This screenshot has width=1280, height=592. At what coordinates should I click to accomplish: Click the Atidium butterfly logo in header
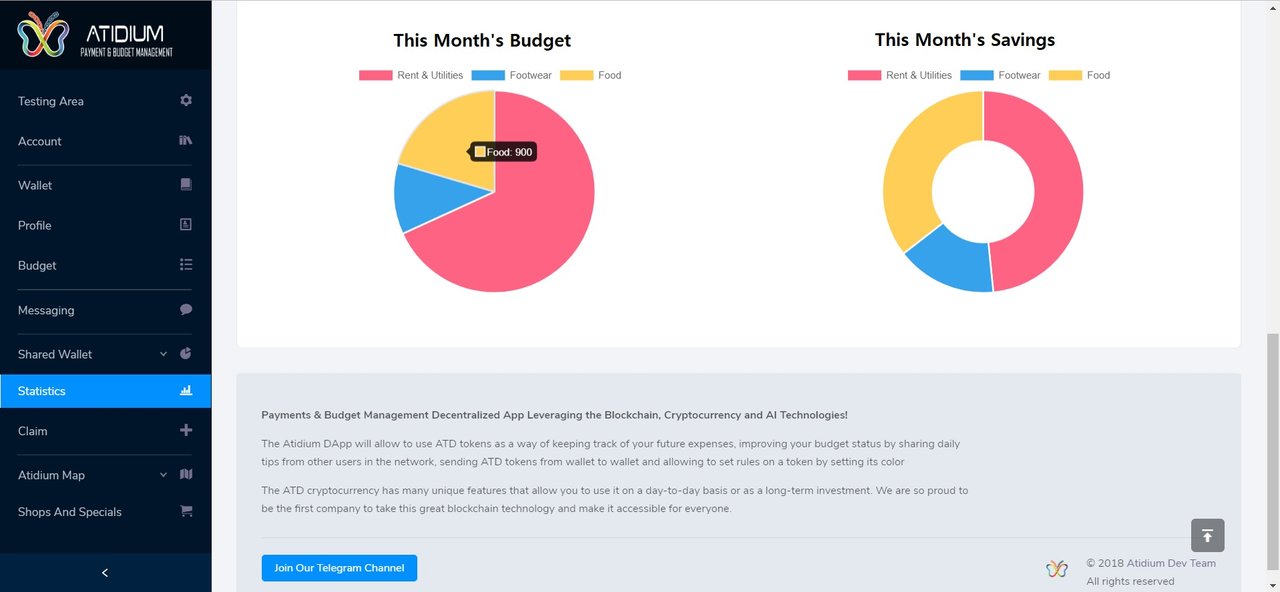43,35
